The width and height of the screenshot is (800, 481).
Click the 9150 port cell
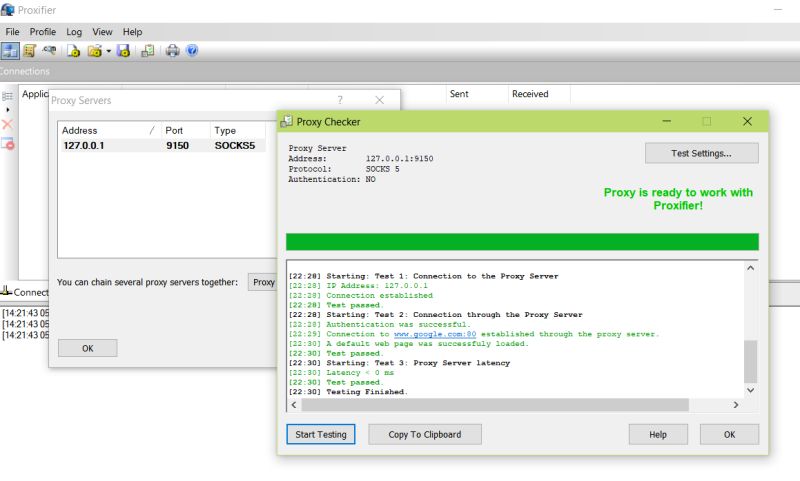tap(178, 145)
